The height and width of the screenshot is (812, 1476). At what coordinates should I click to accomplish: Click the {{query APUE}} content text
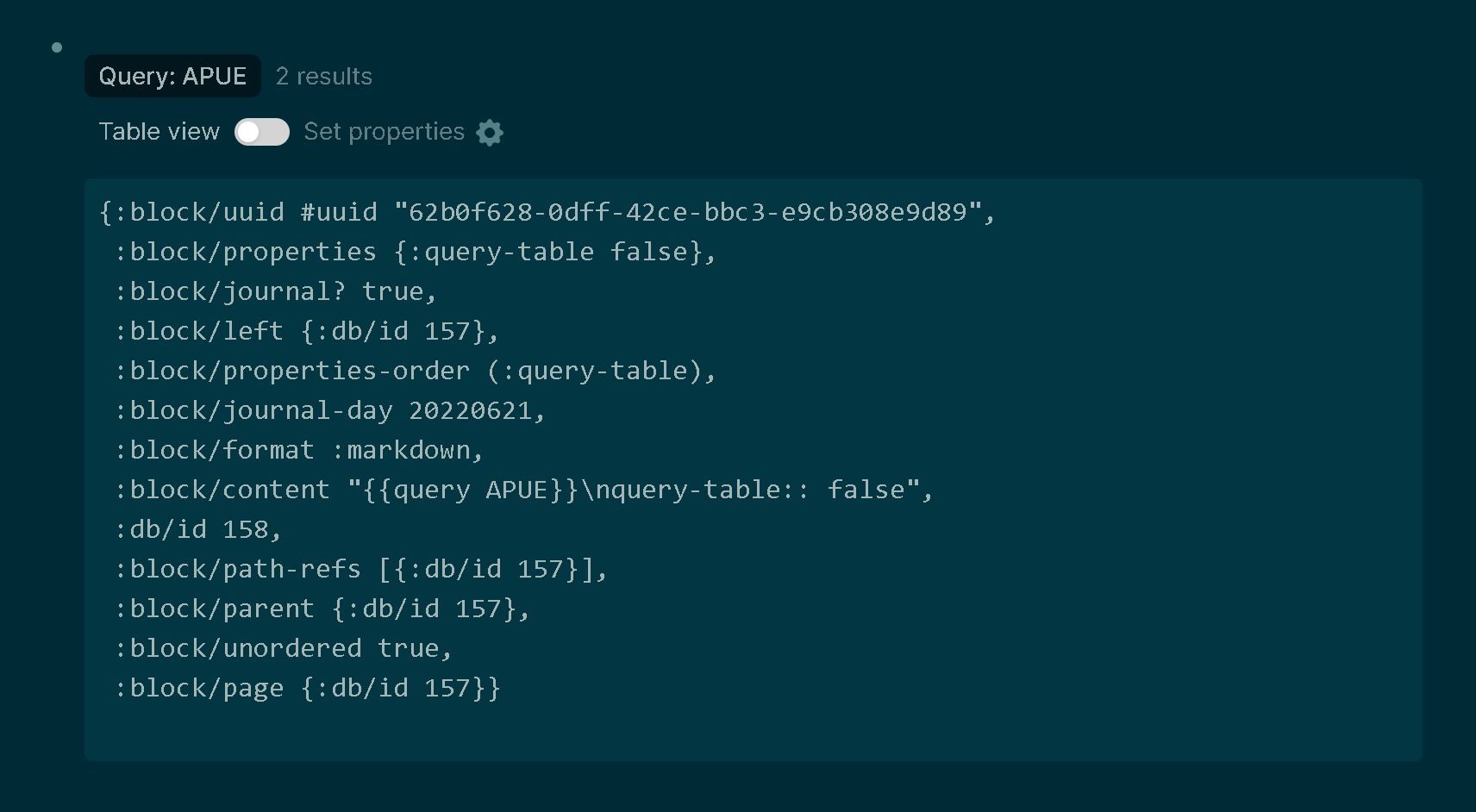[x=466, y=490]
